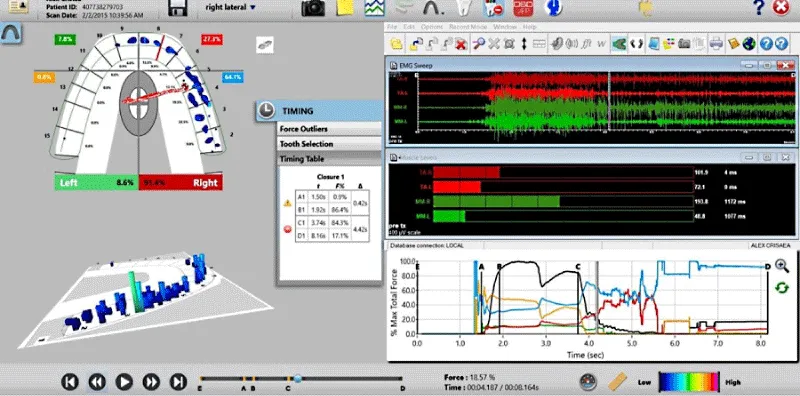Click the globe icon in EMG toolbar
This screenshot has width=800, height=396.
[748, 44]
